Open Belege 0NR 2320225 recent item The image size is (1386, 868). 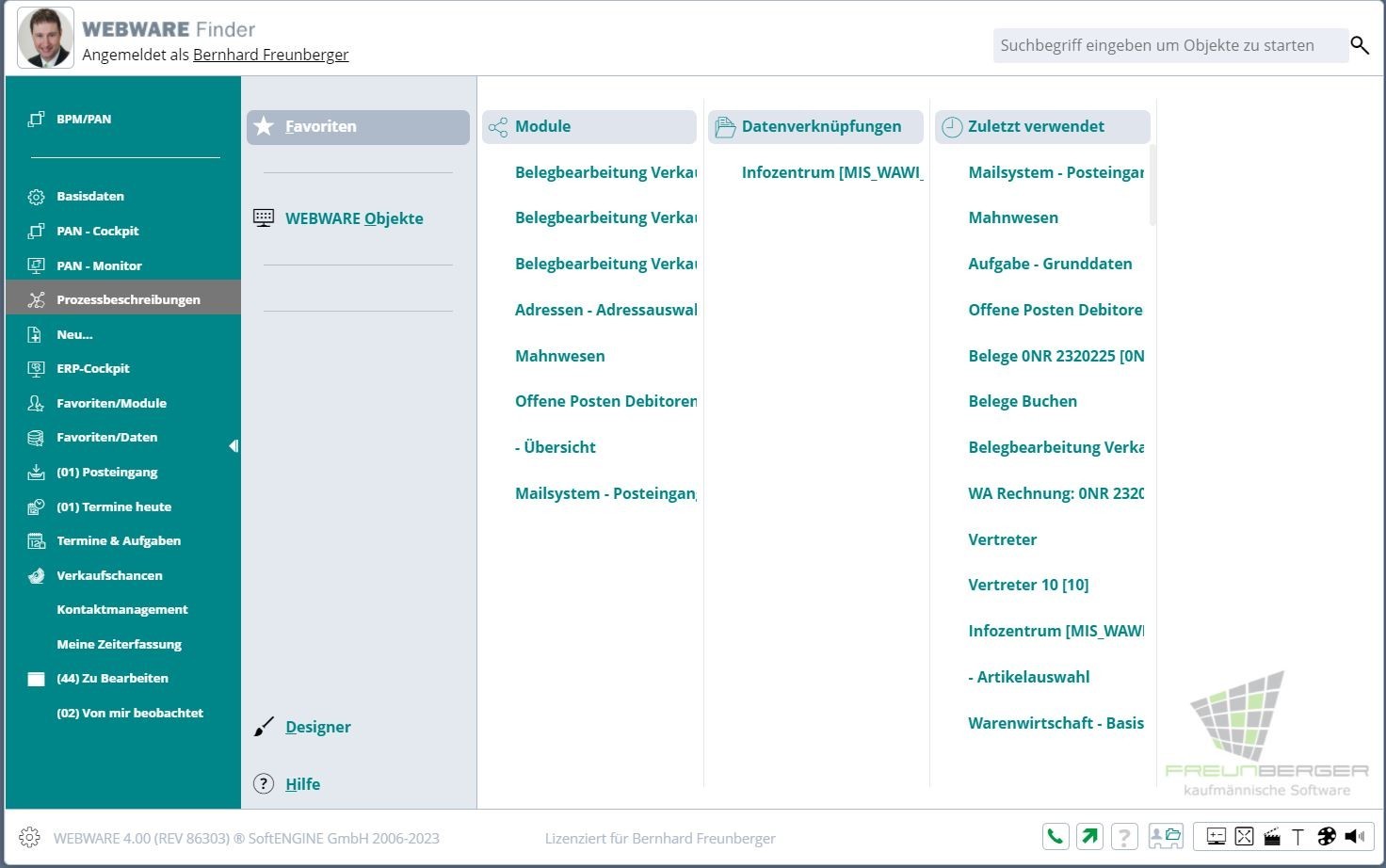1056,356
